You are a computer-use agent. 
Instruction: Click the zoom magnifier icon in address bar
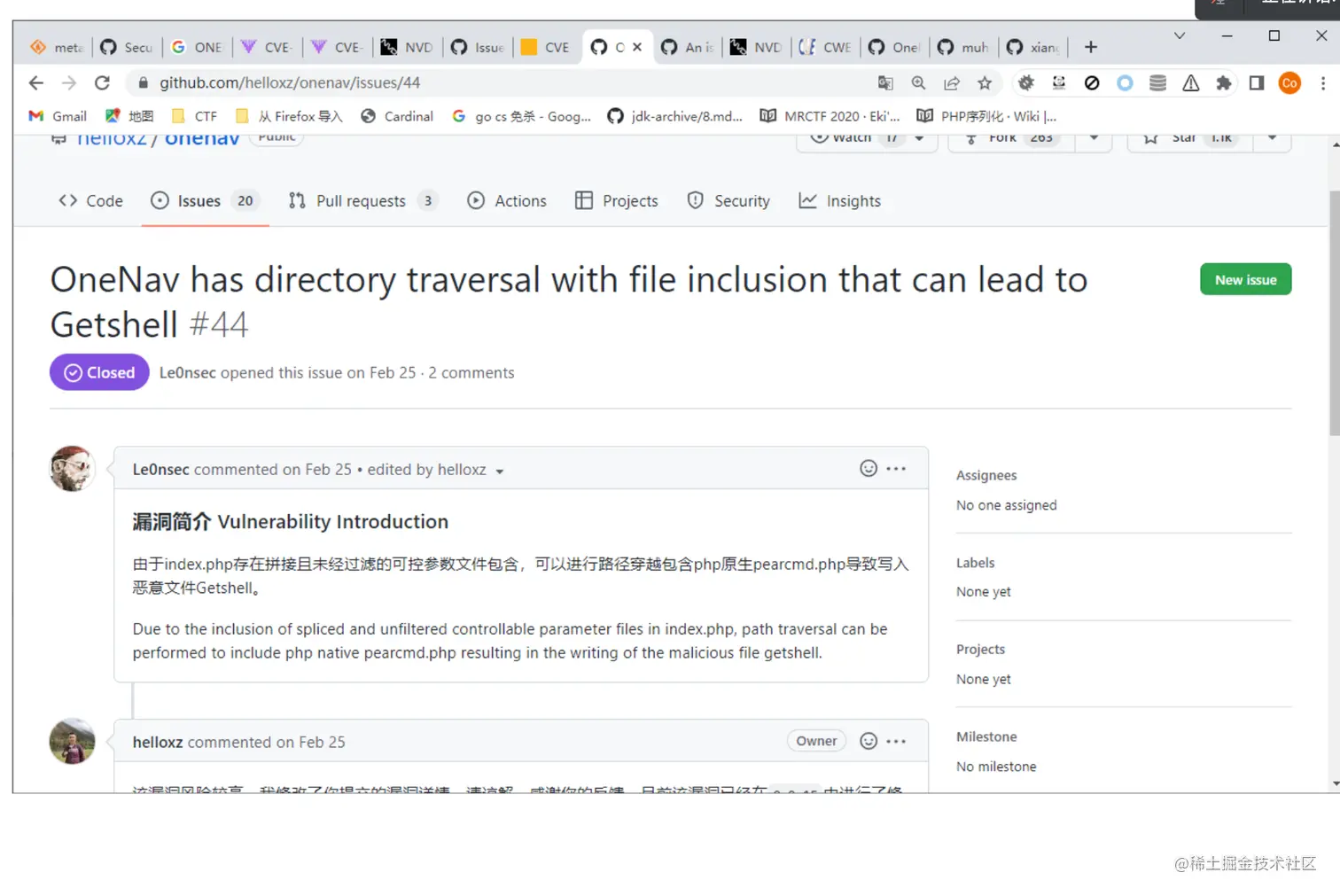click(x=918, y=82)
